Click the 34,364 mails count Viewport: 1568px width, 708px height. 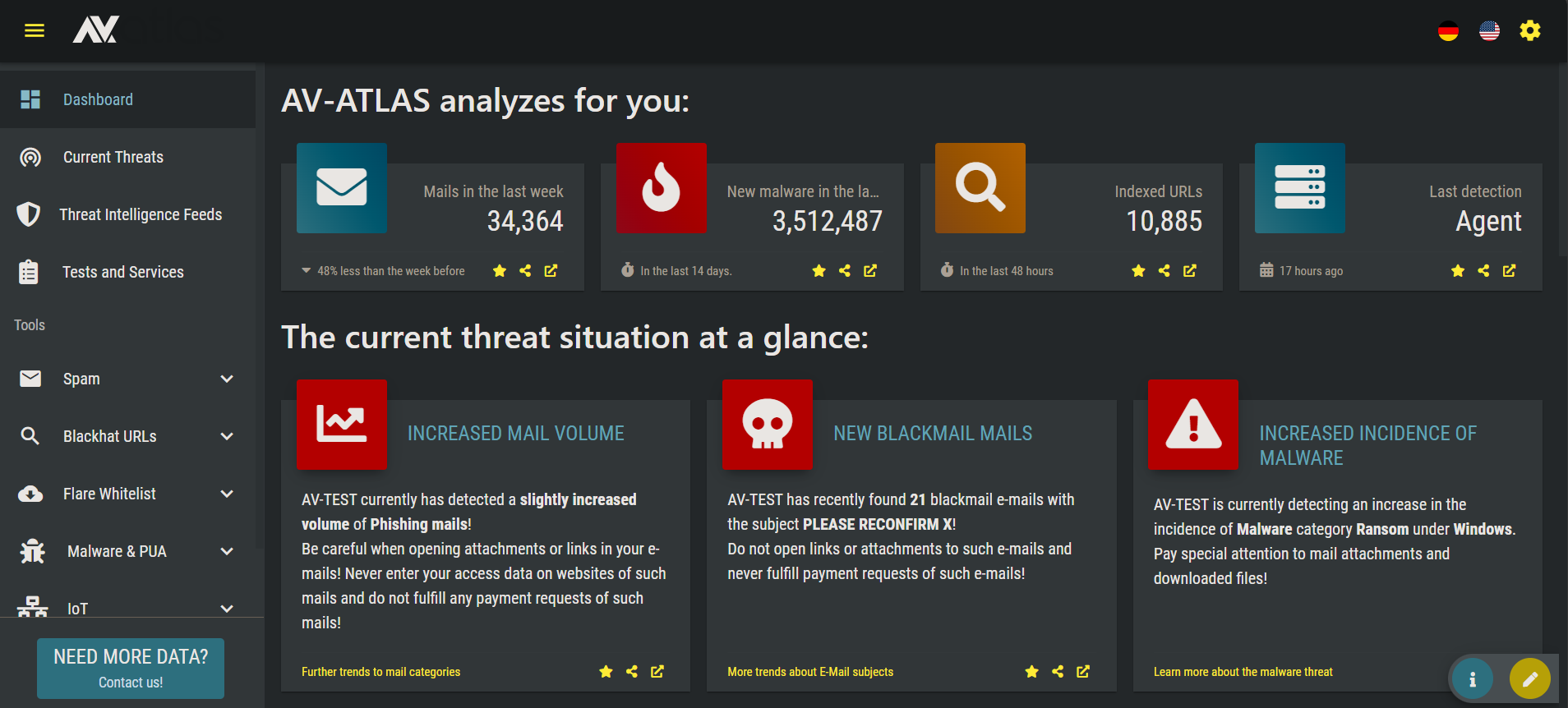tap(525, 221)
